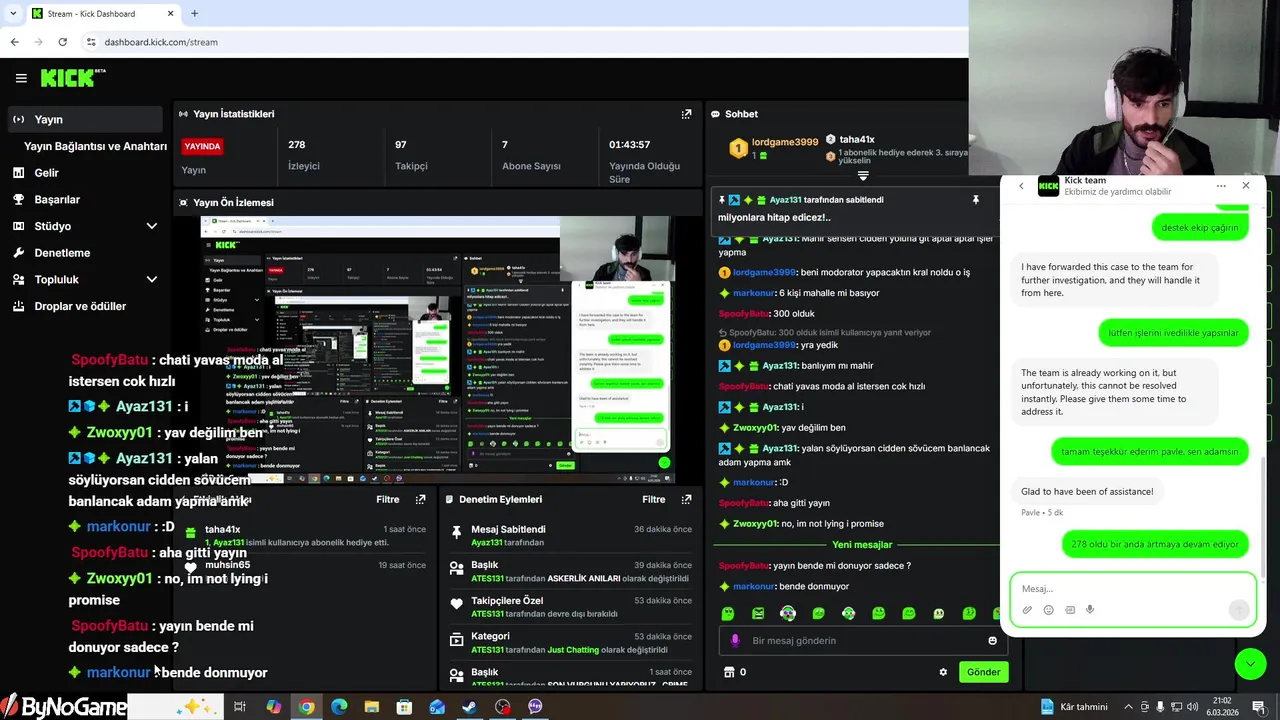1280x720 pixels.
Task: Send the message in Kick team chat
Action: 1239,610
